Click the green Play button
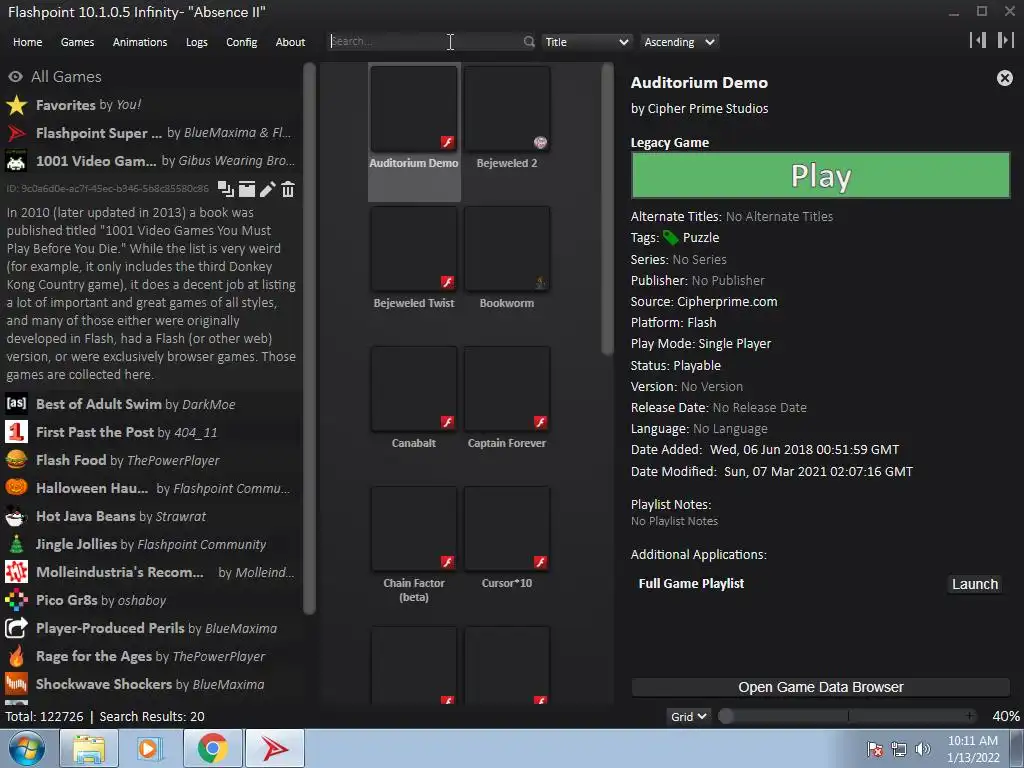This screenshot has width=1024, height=768. pyautogui.click(x=820, y=175)
